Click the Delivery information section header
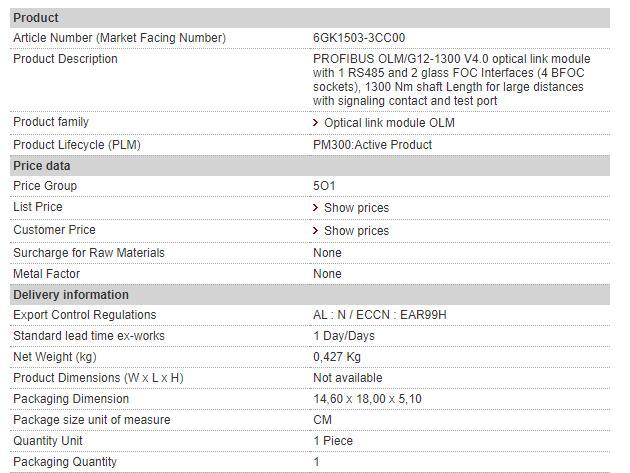This screenshot has width=630, height=473. pyautogui.click(x=71, y=295)
